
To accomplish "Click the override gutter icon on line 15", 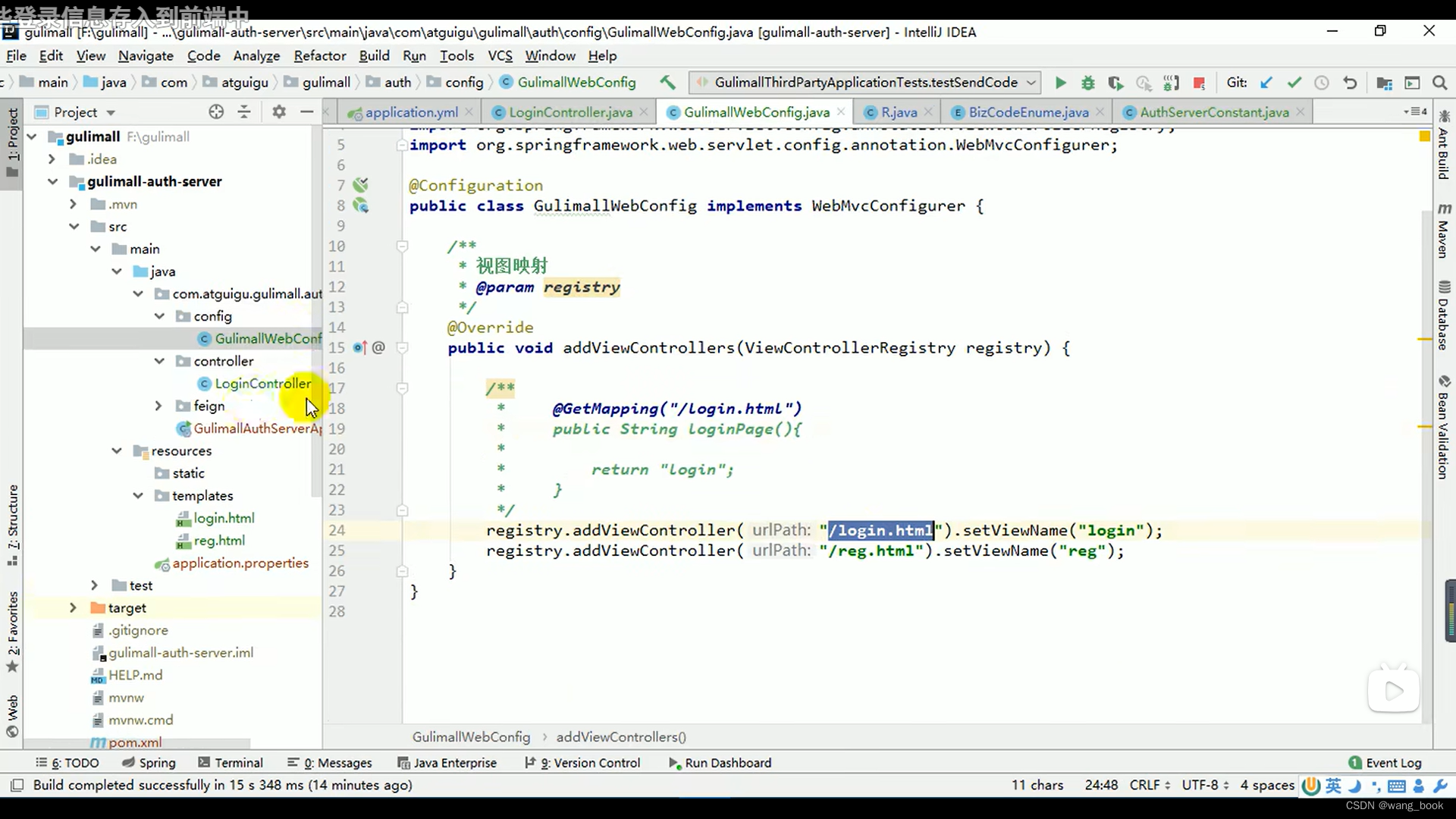I will click(x=359, y=347).
